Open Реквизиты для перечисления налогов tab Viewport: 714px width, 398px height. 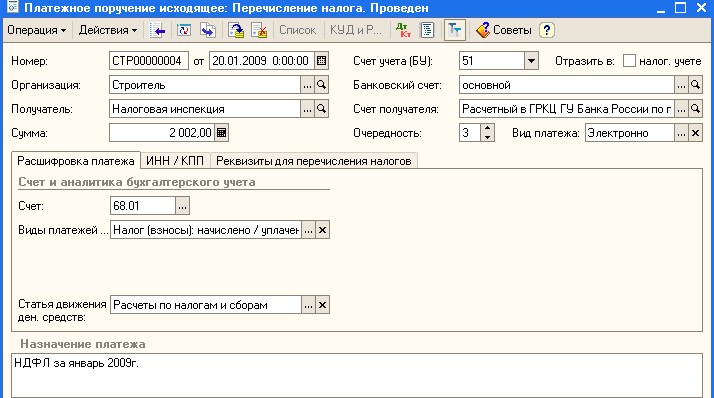pyautogui.click(x=313, y=161)
